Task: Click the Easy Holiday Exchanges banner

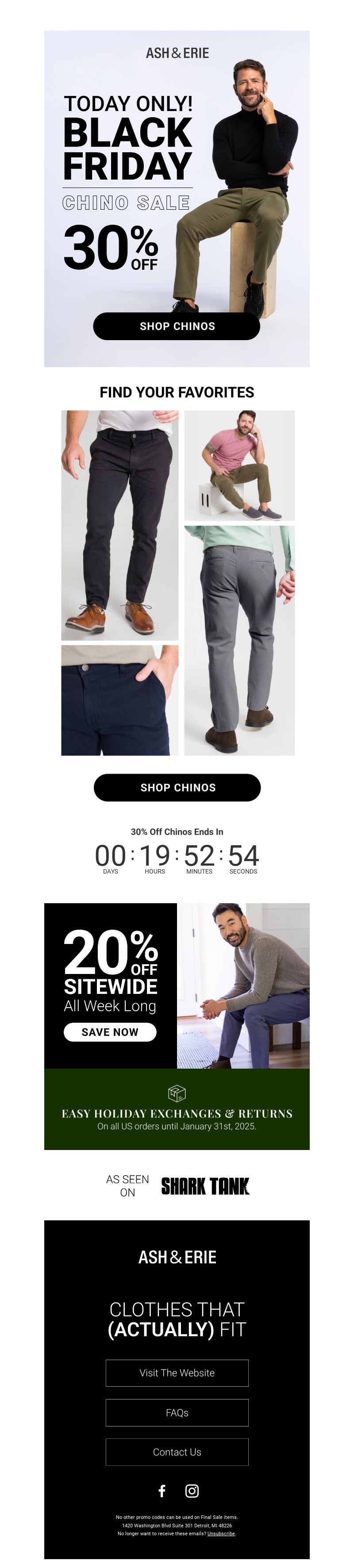Action: (x=177, y=1109)
